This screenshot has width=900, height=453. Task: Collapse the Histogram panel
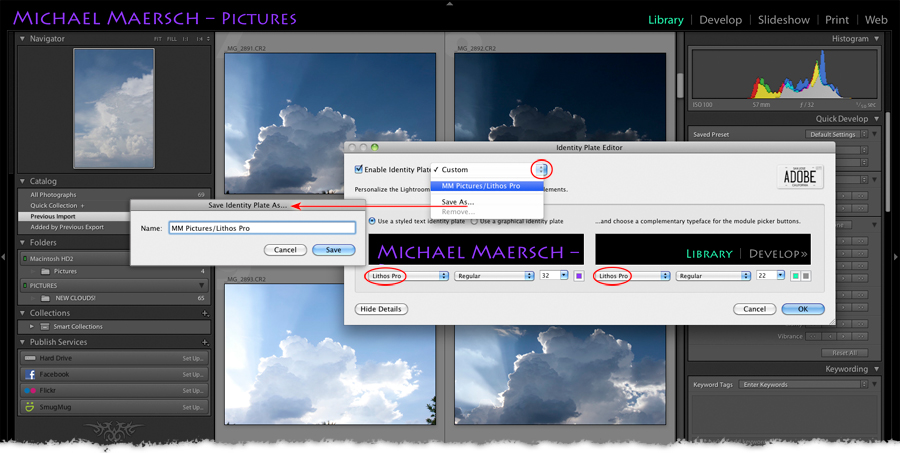(x=876, y=38)
